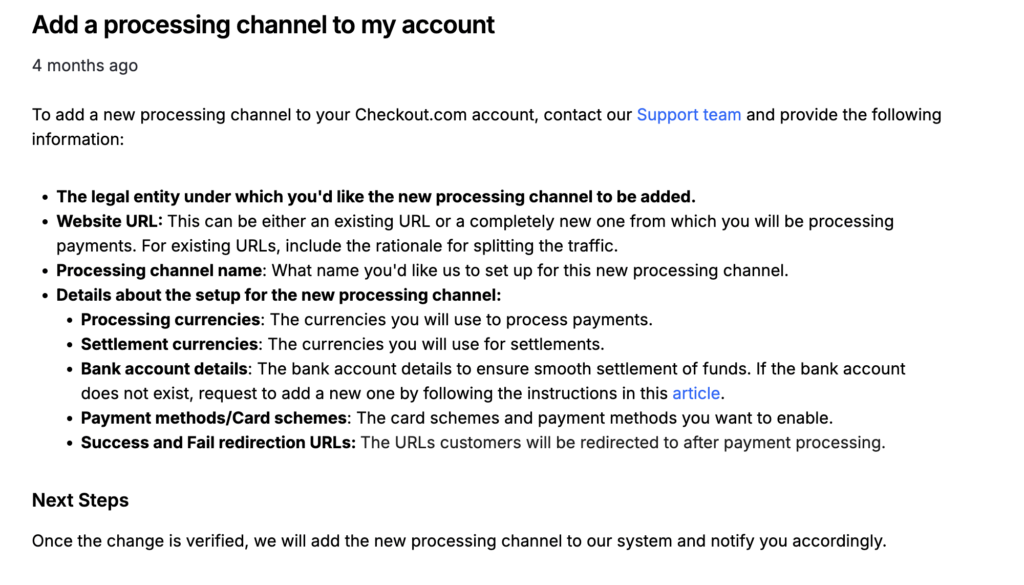Click the 'Processing channel name' bold label
Screen dimensions: 1024x585
tap(160, 270)
